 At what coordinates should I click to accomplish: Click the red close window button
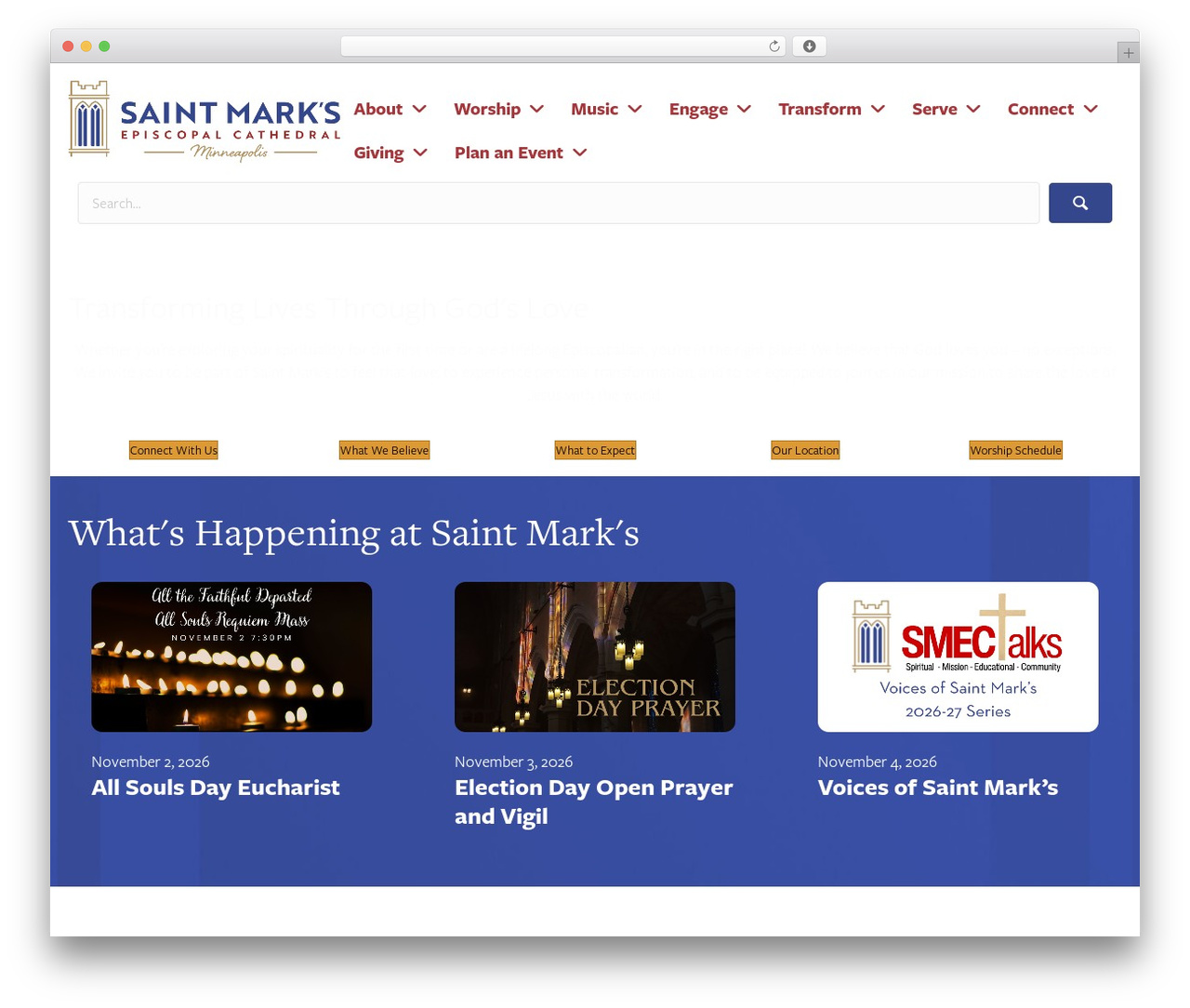(x=68, y=46)
